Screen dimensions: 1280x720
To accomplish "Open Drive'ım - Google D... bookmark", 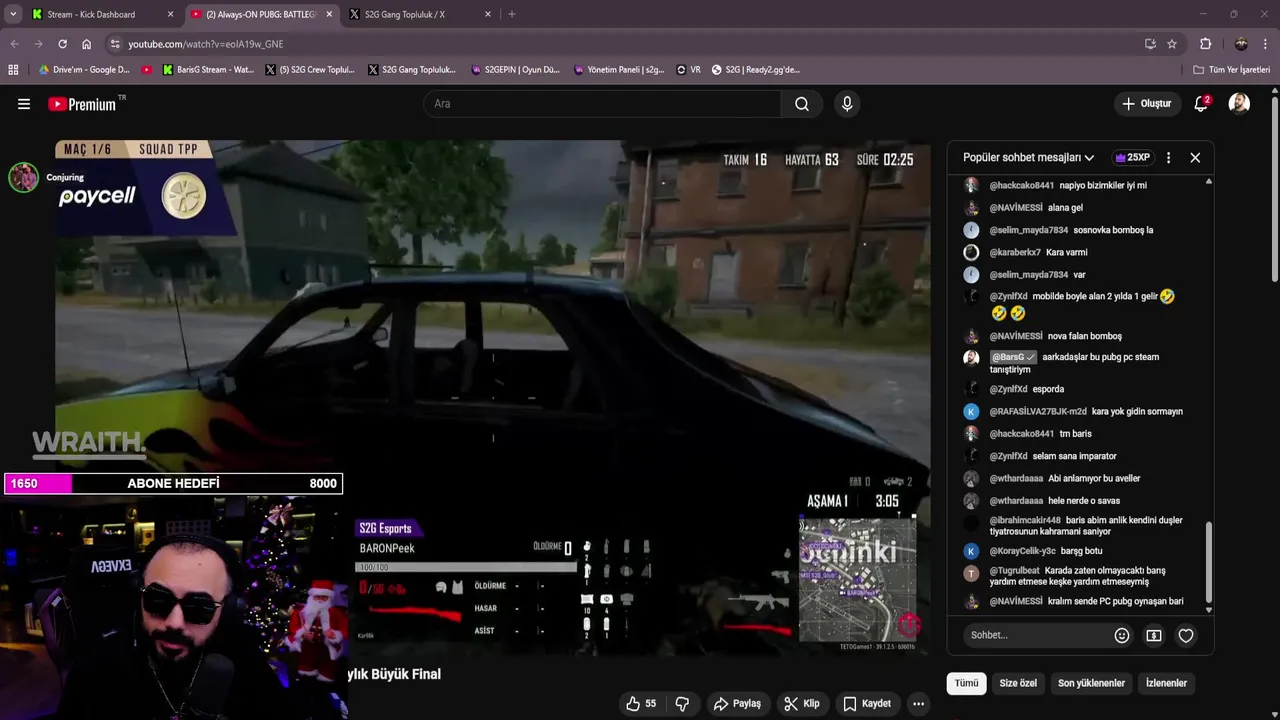I will [84, 70].
